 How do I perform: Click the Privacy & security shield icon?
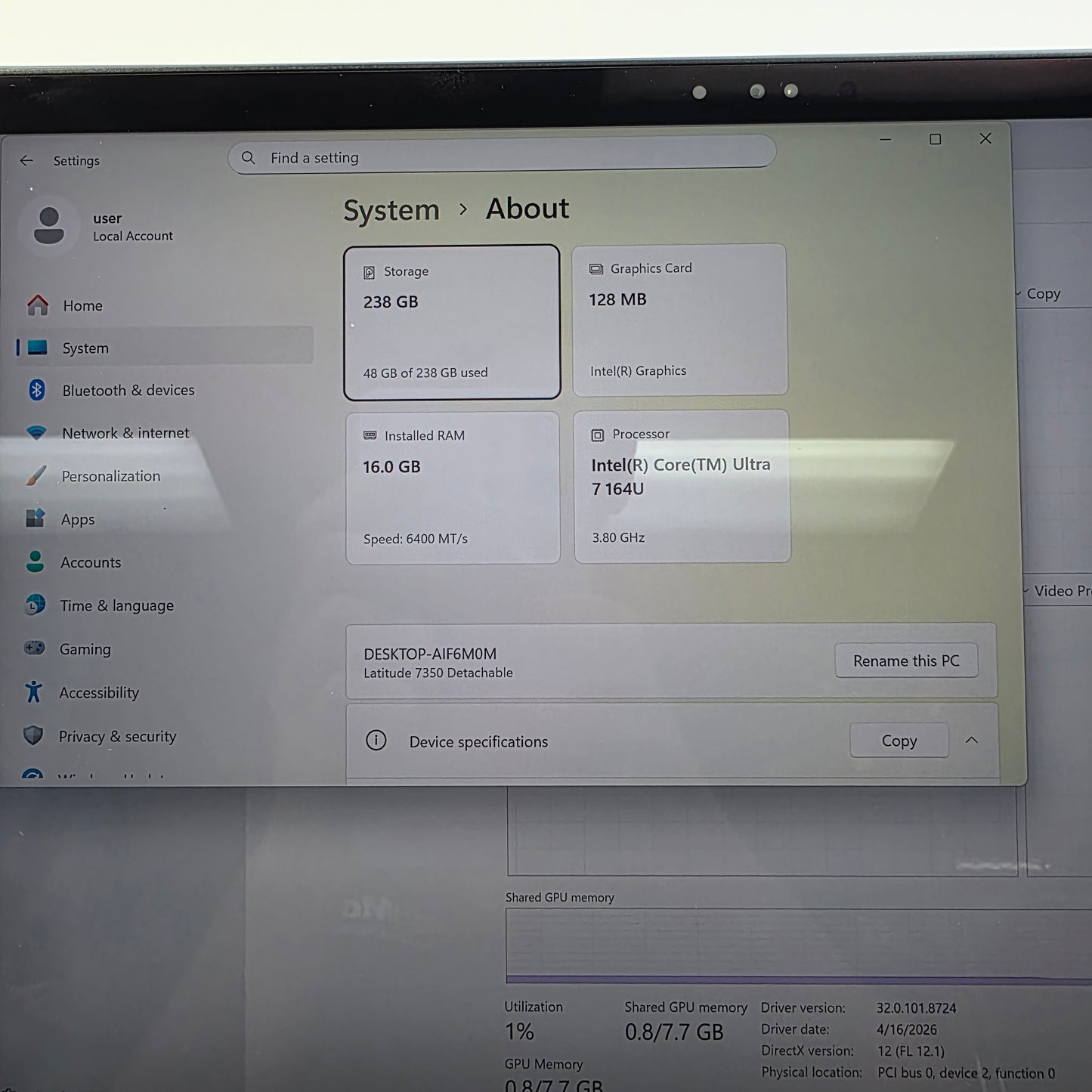coord(33,735)
